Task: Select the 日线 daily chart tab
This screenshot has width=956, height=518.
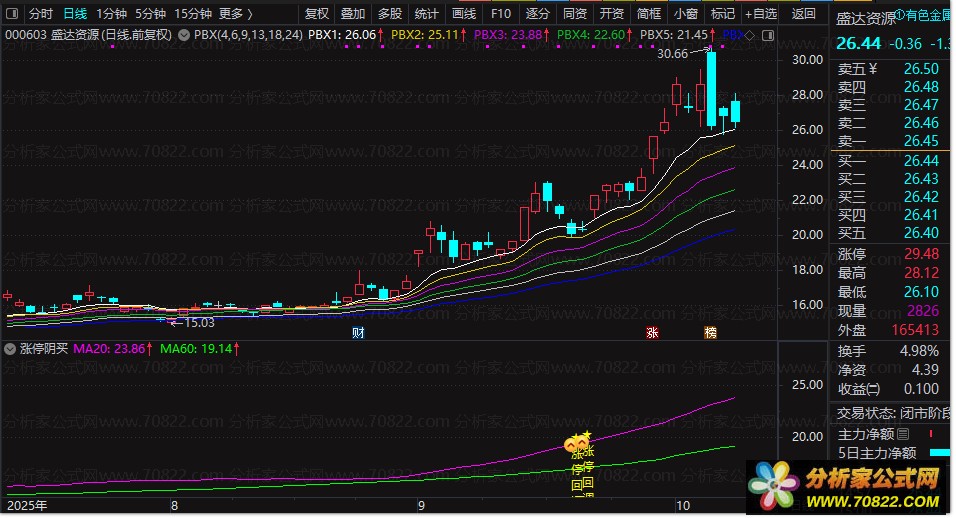Action: [75, 13]
